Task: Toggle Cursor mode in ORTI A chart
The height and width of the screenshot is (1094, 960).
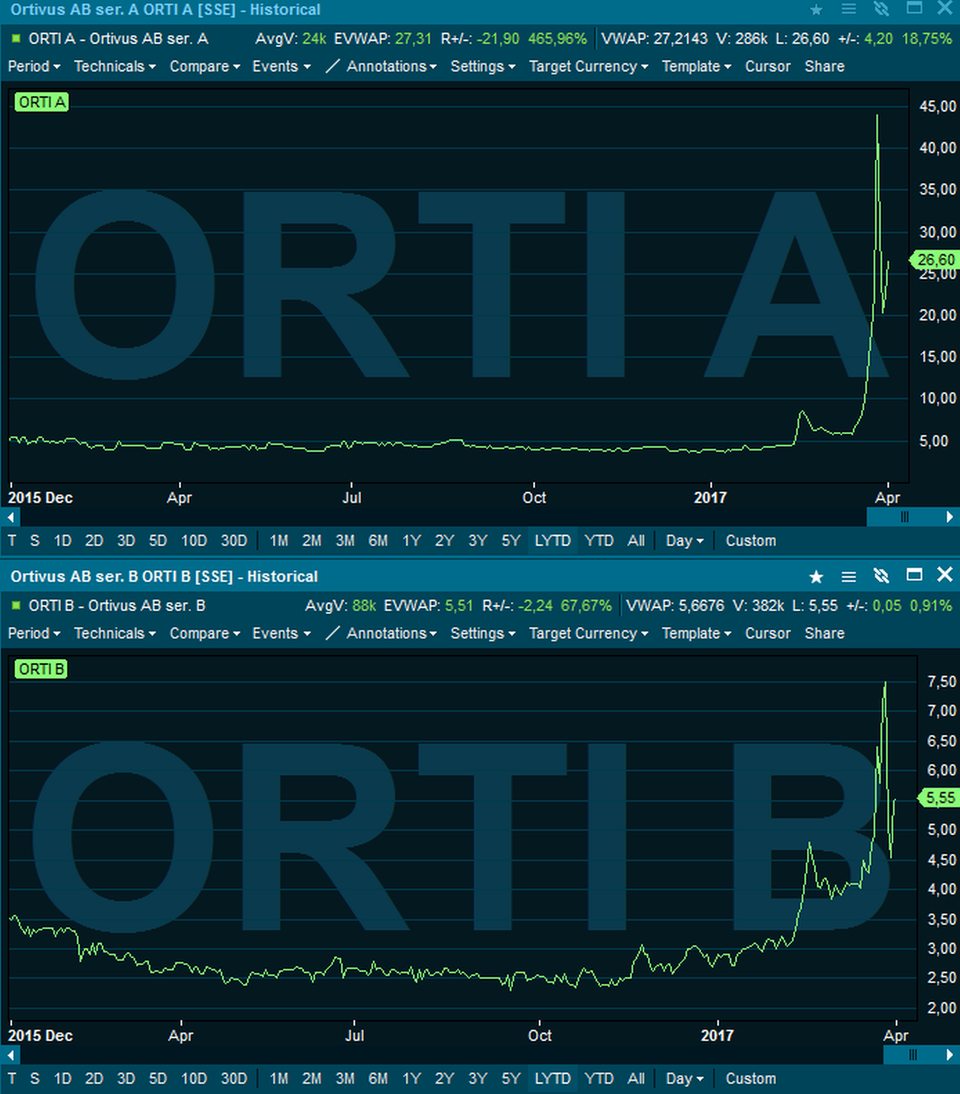Action: tap(767, 66)
